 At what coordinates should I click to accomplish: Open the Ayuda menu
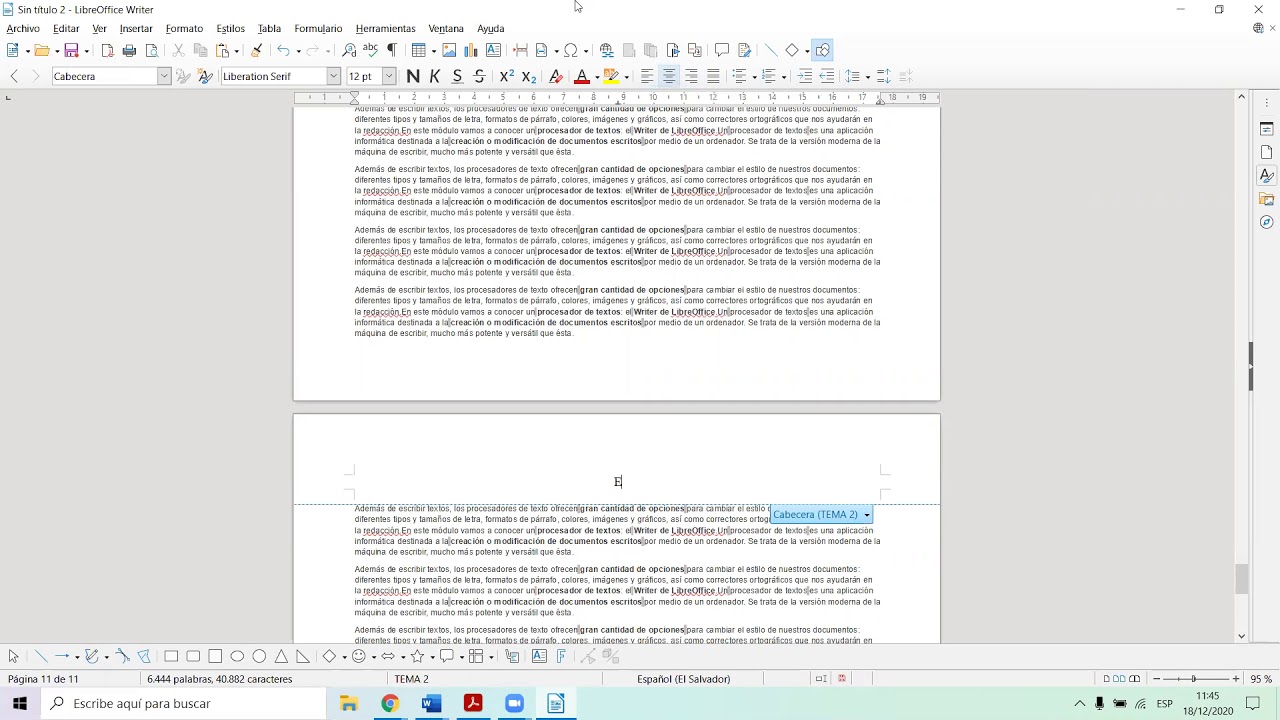point(490,28)
